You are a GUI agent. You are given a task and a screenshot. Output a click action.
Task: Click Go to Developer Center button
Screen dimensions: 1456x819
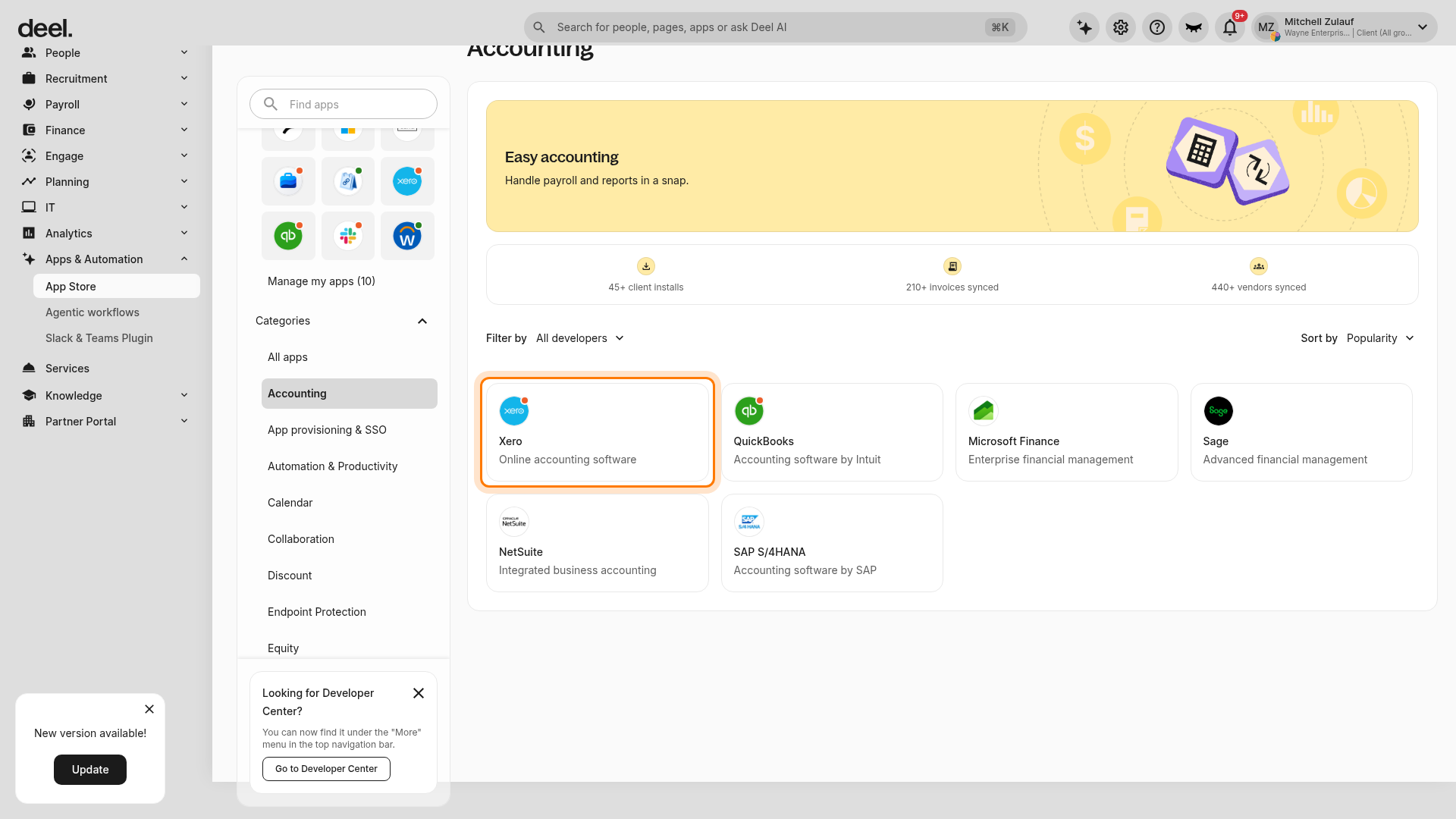(x=326, y=769)
